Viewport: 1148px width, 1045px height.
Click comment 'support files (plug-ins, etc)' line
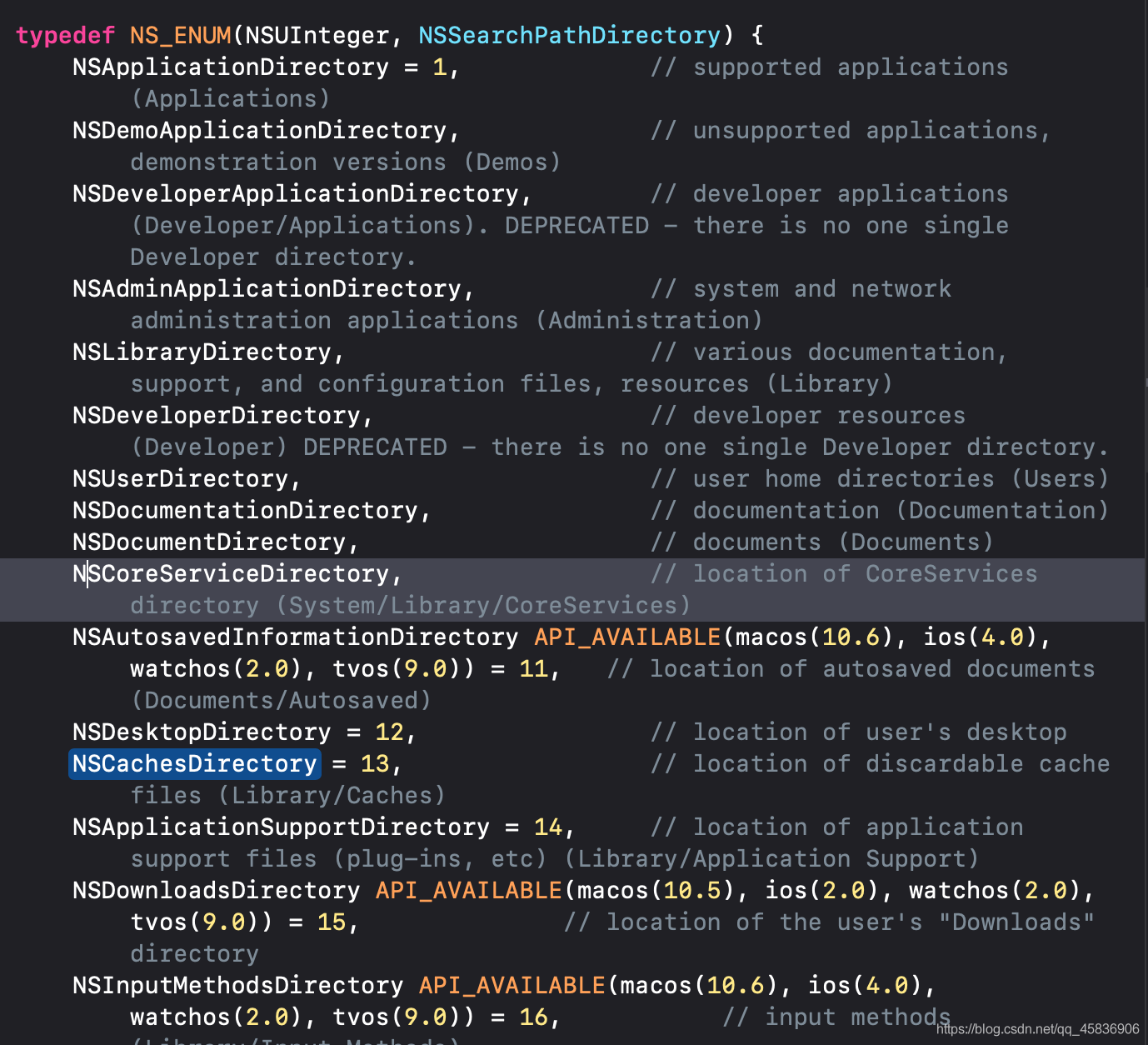coord(555,859)
